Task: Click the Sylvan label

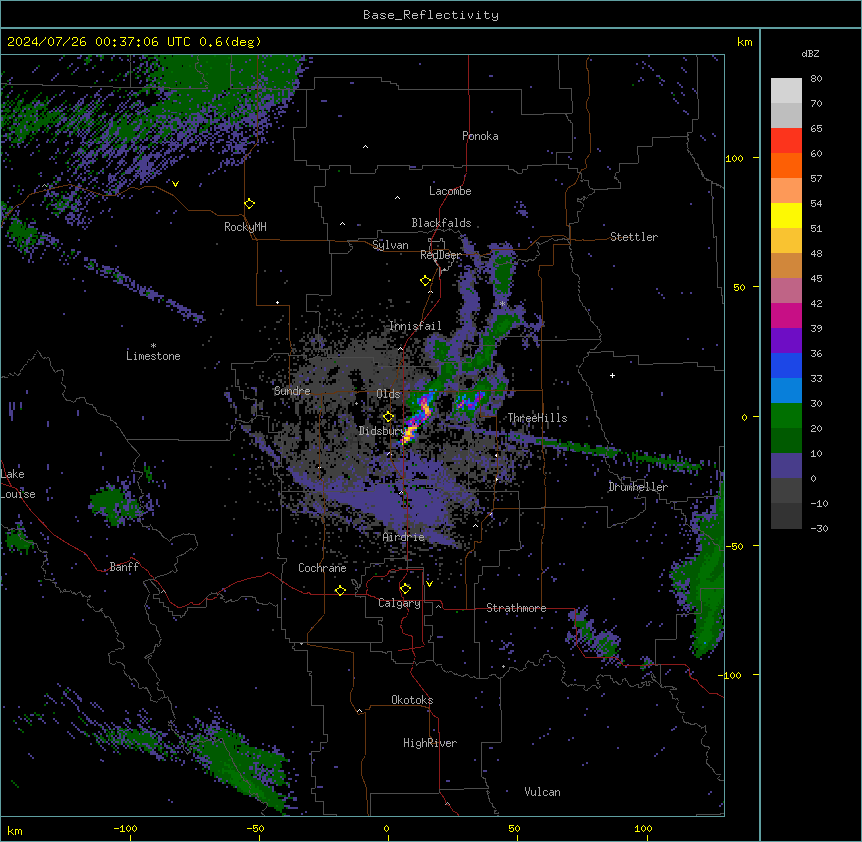Action: pos(390,245)
